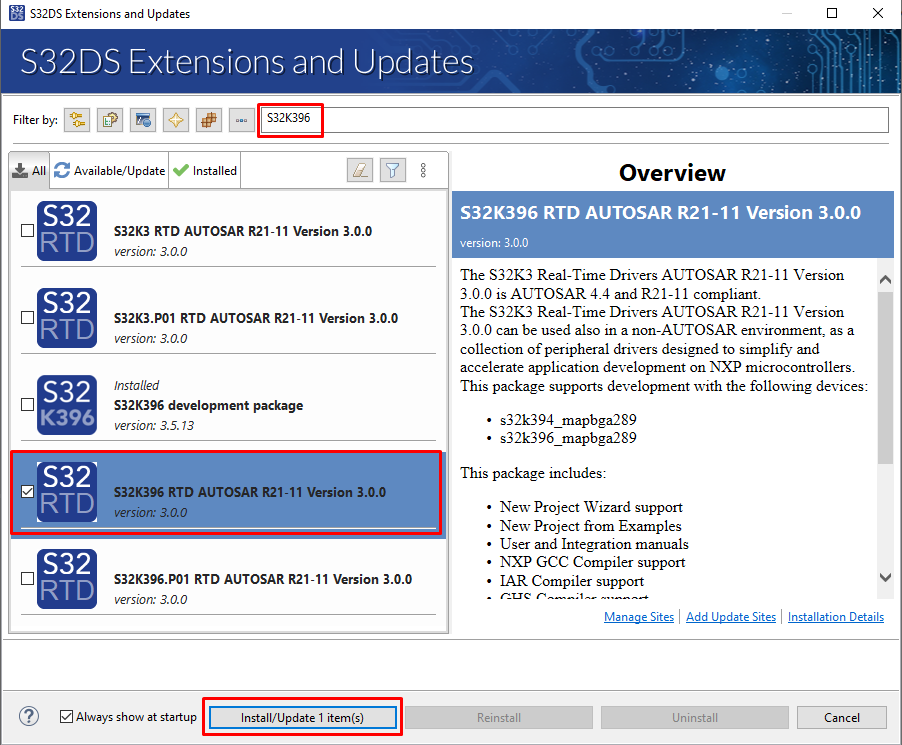The image size is (902, 745).
Task: Click the S32DS app icon in title bar
Action: 17,13
